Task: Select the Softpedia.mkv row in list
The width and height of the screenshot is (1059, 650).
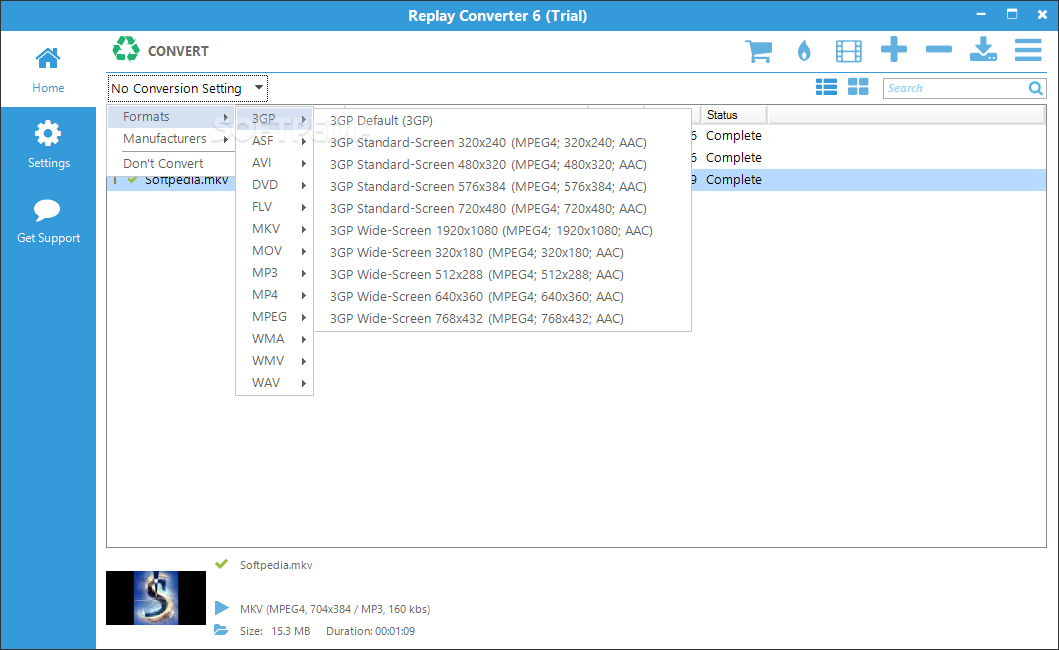Action: point(576,180)
